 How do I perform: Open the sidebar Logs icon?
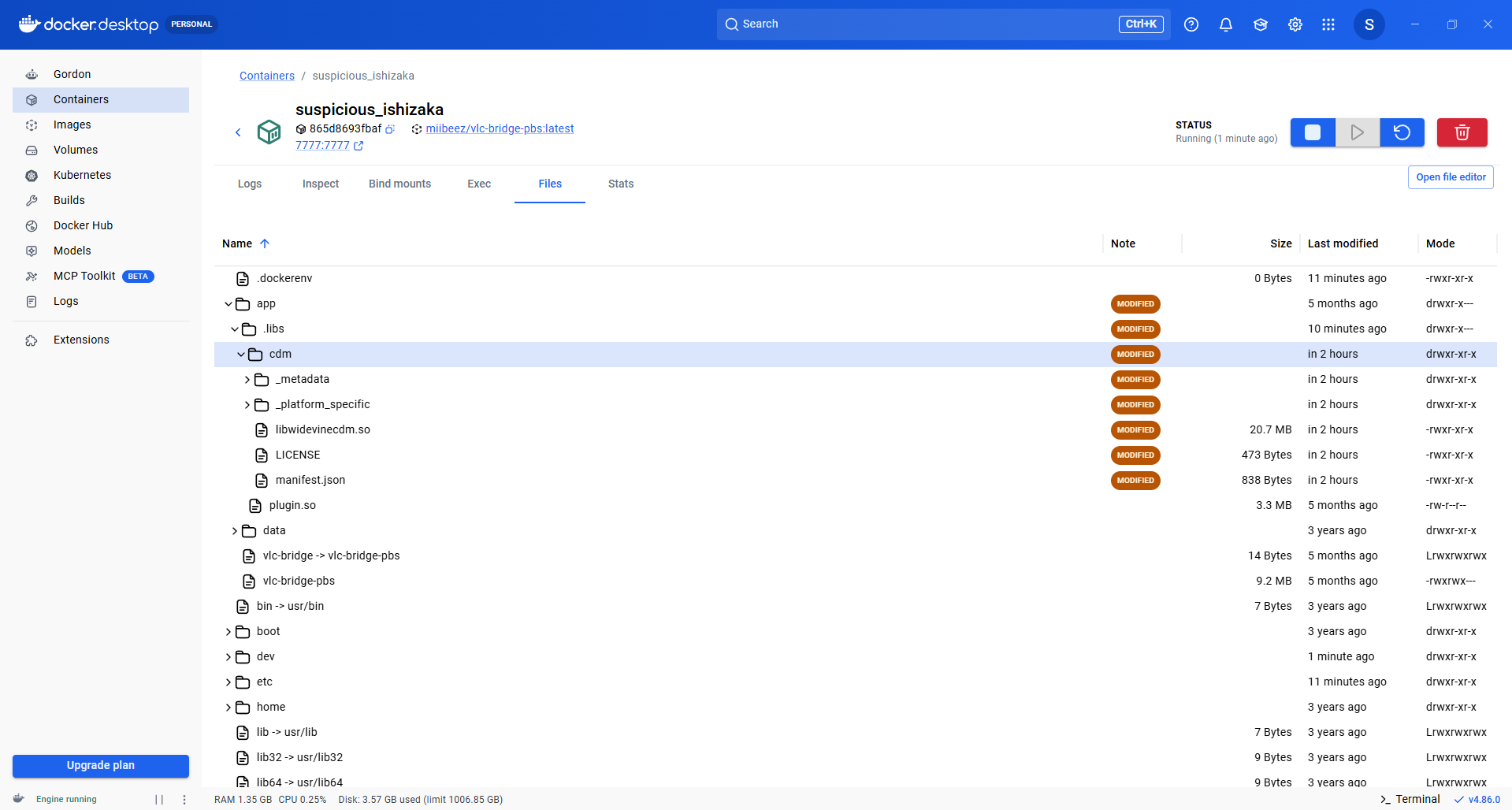coord(32,301)
